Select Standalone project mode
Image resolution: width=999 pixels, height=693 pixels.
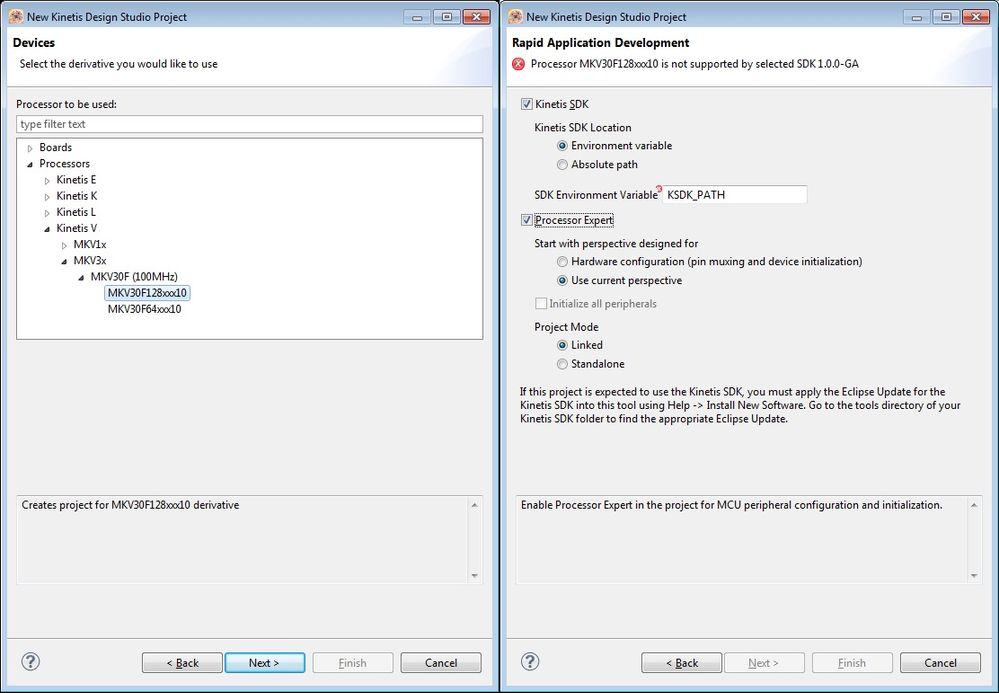coord(562,364)
